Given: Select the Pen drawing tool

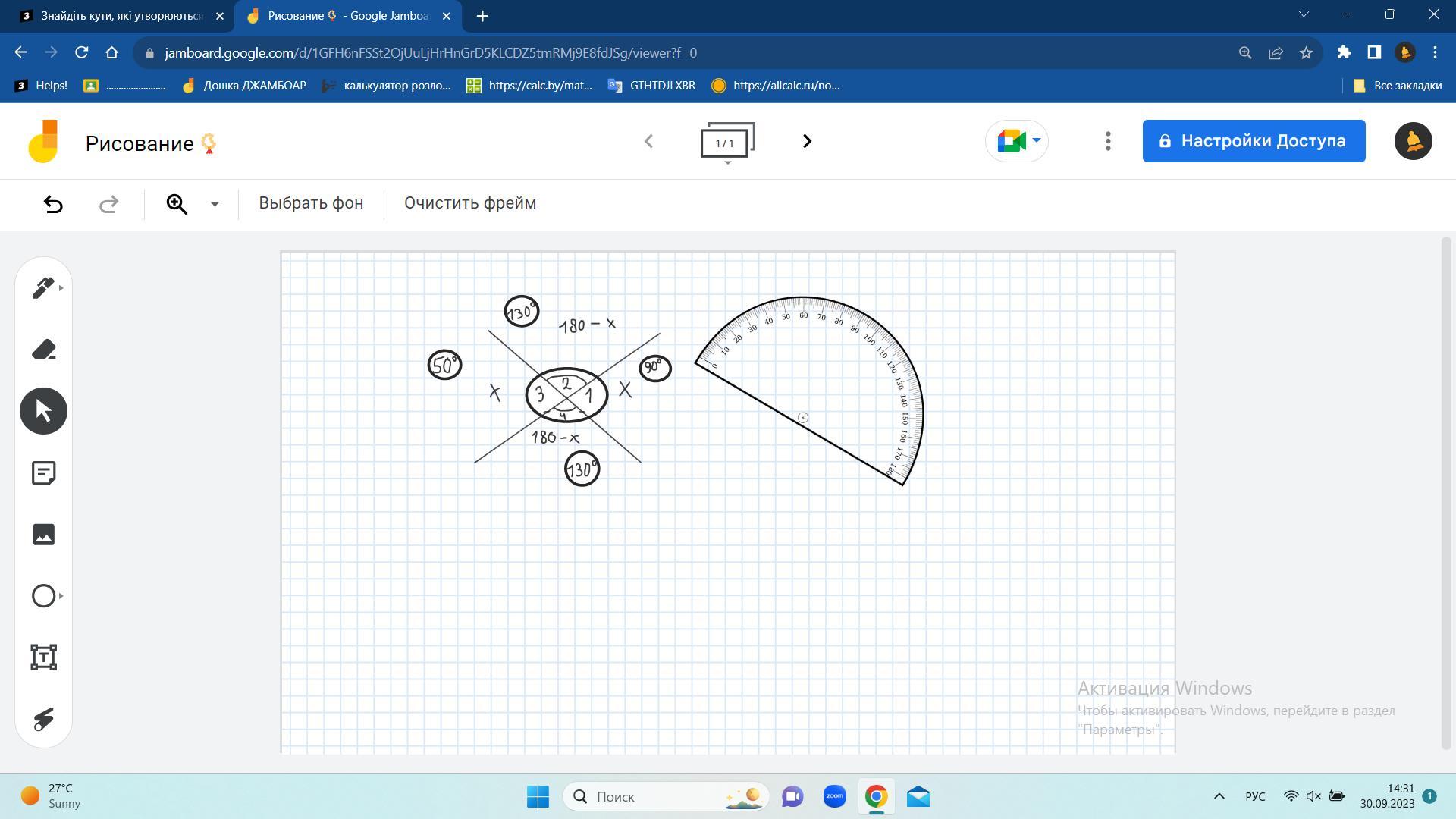Looking at the screenshot, I should click(43, 288).
